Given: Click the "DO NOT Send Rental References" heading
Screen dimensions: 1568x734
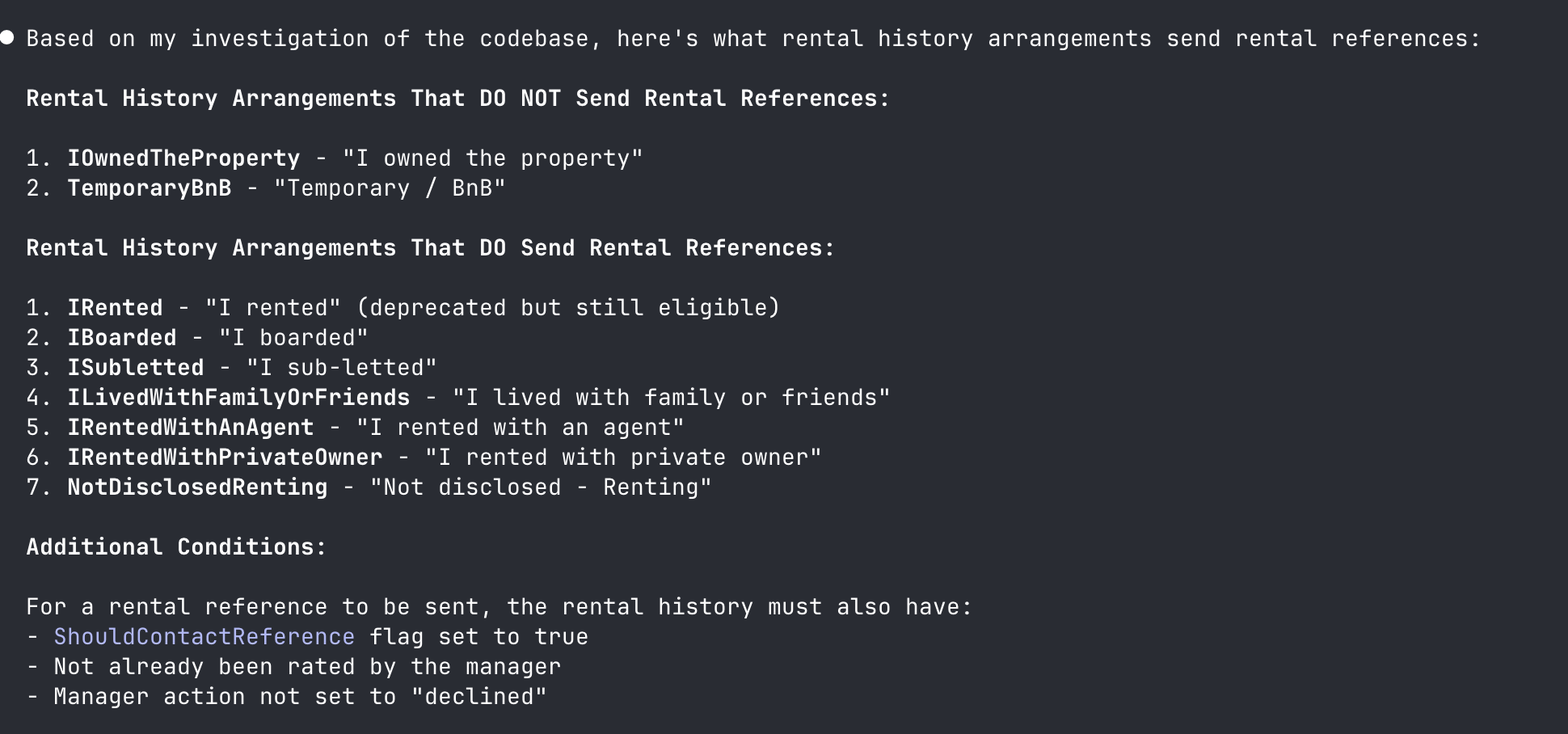Looking at the screenshot, I should point(457,99).
